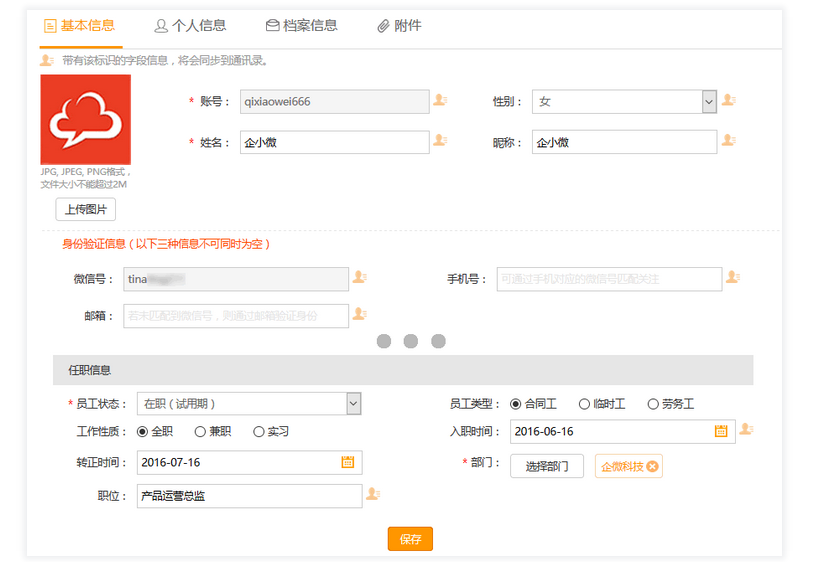This screenshot has width=836, height=562.
Task: Select the 合同工 radio button
Action: (x=516, y=404)
